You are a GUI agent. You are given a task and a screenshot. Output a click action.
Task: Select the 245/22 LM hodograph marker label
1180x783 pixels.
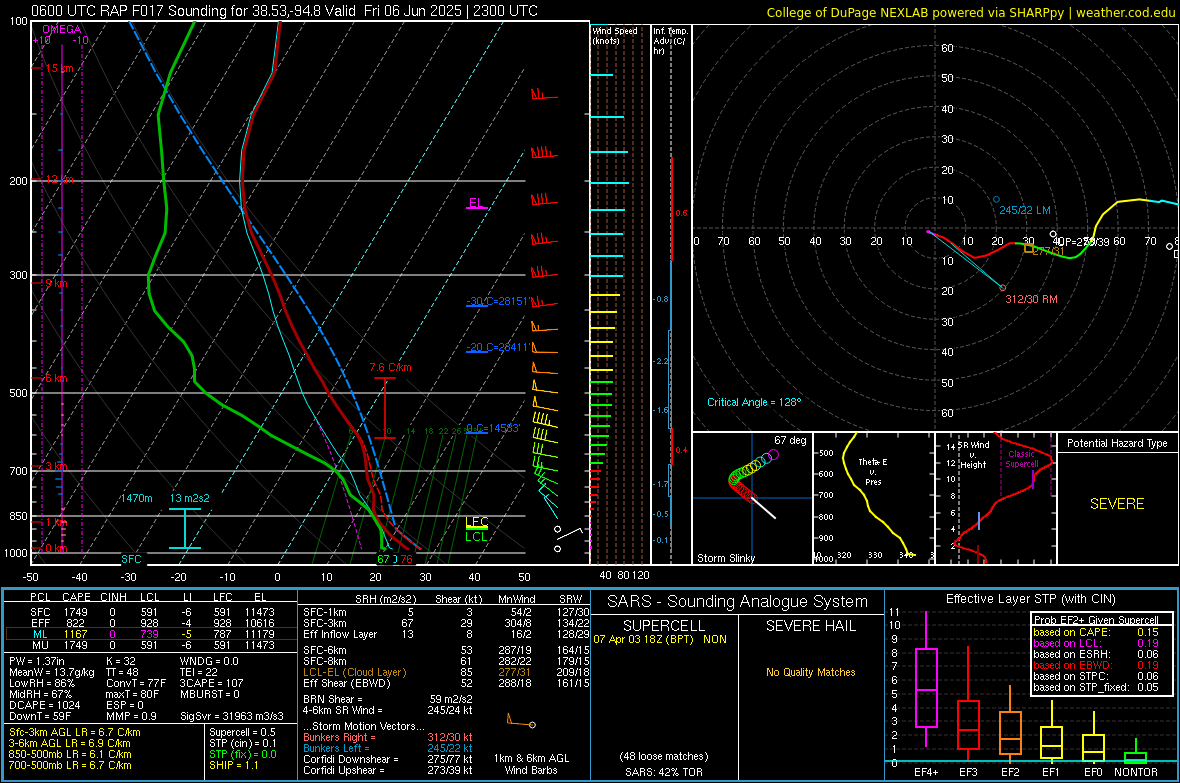click(1025, 211)
